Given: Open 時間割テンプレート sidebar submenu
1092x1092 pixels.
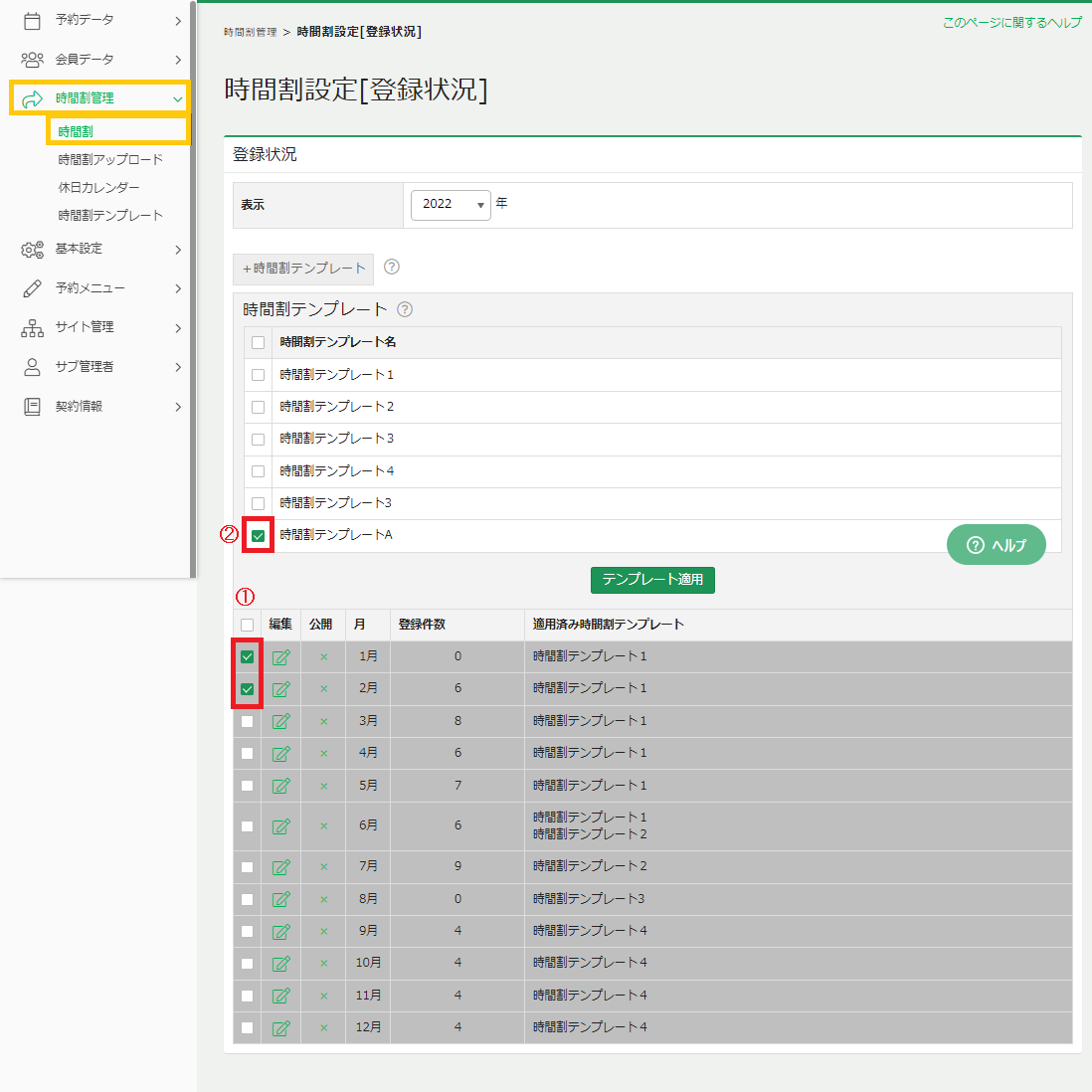Looking at the screenshot, I should pos(110,215).
